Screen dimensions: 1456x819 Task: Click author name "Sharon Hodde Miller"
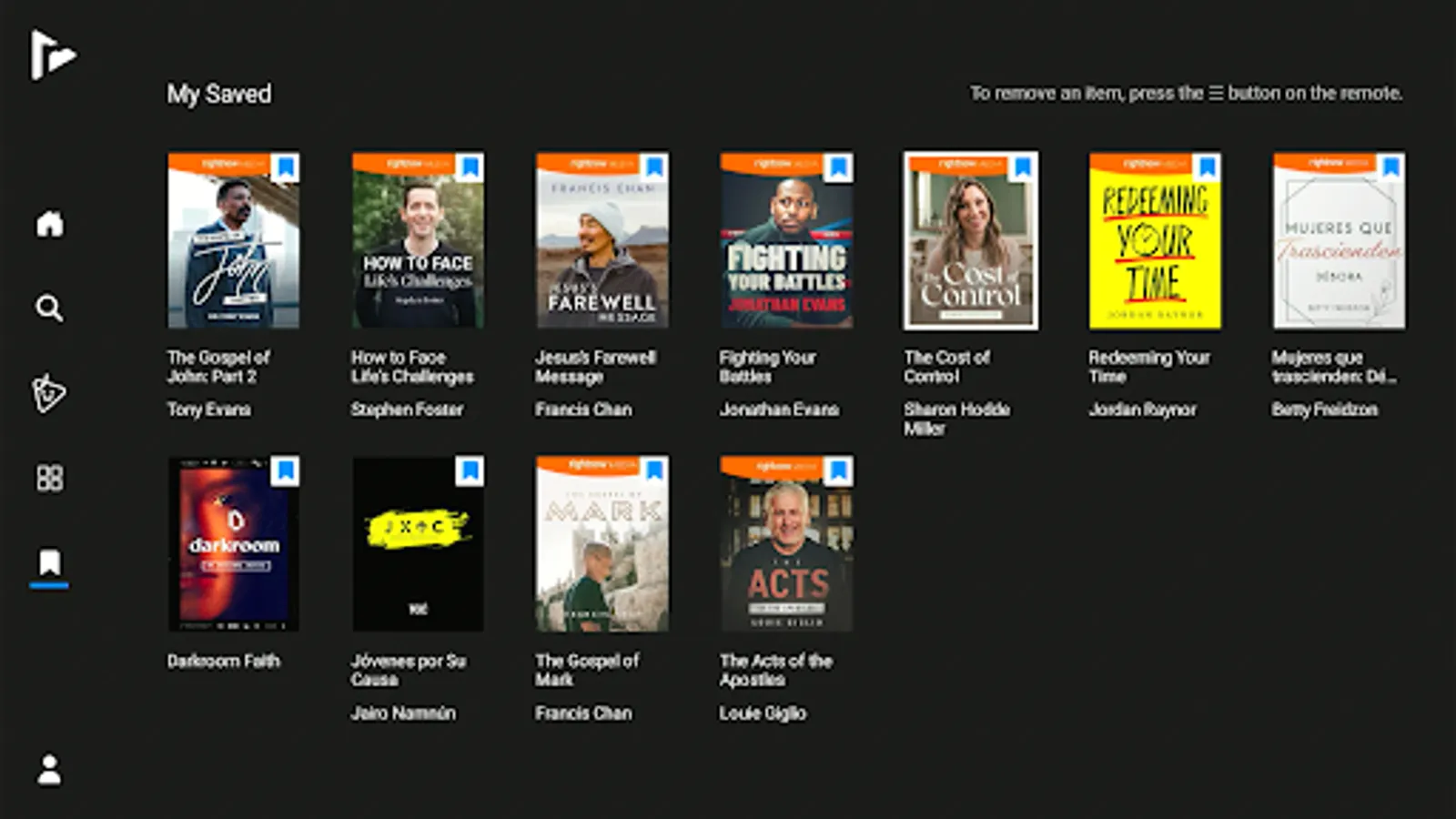click(x=956, y=419)
